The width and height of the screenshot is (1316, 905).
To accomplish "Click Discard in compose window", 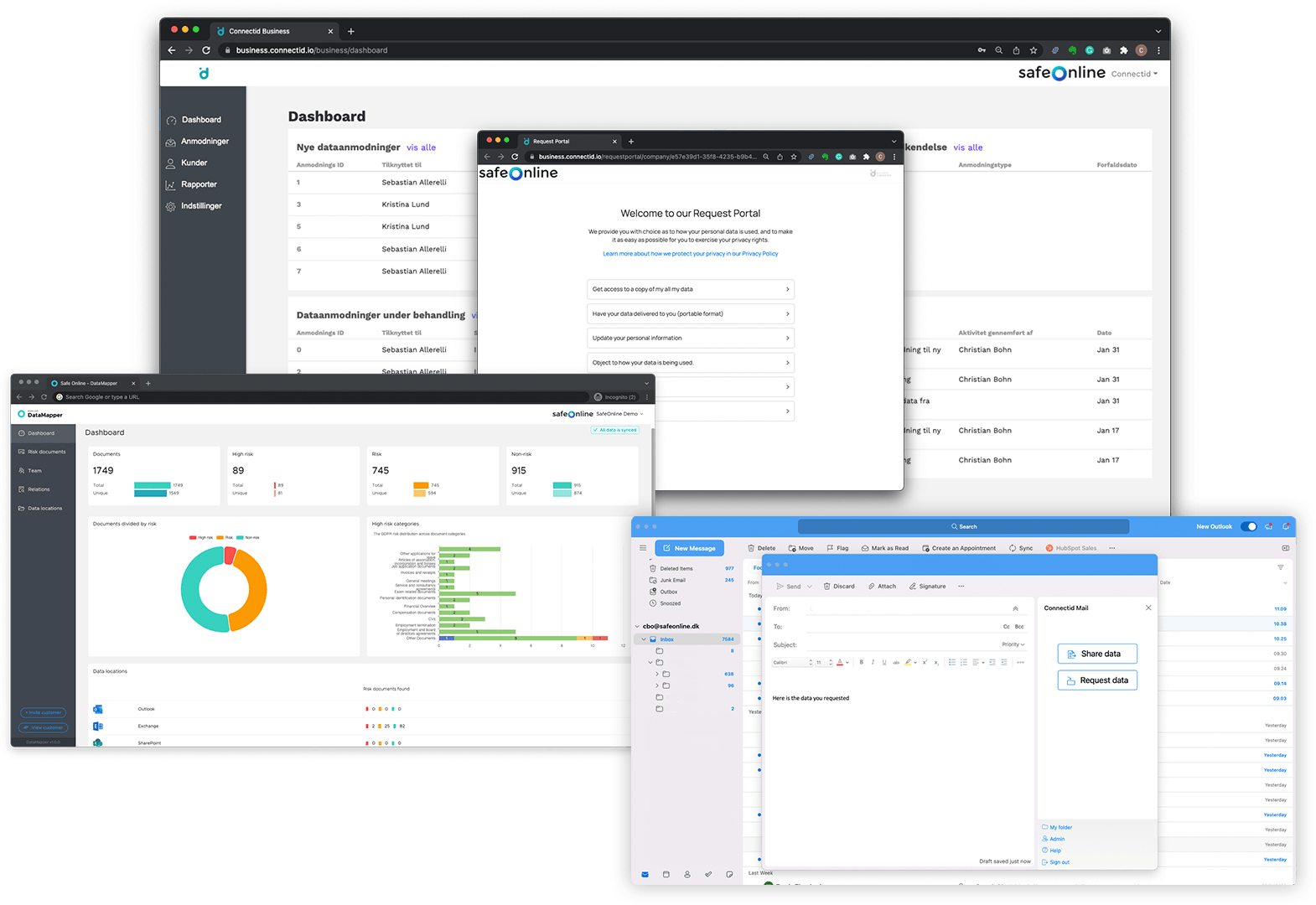I will coord(839,587).
